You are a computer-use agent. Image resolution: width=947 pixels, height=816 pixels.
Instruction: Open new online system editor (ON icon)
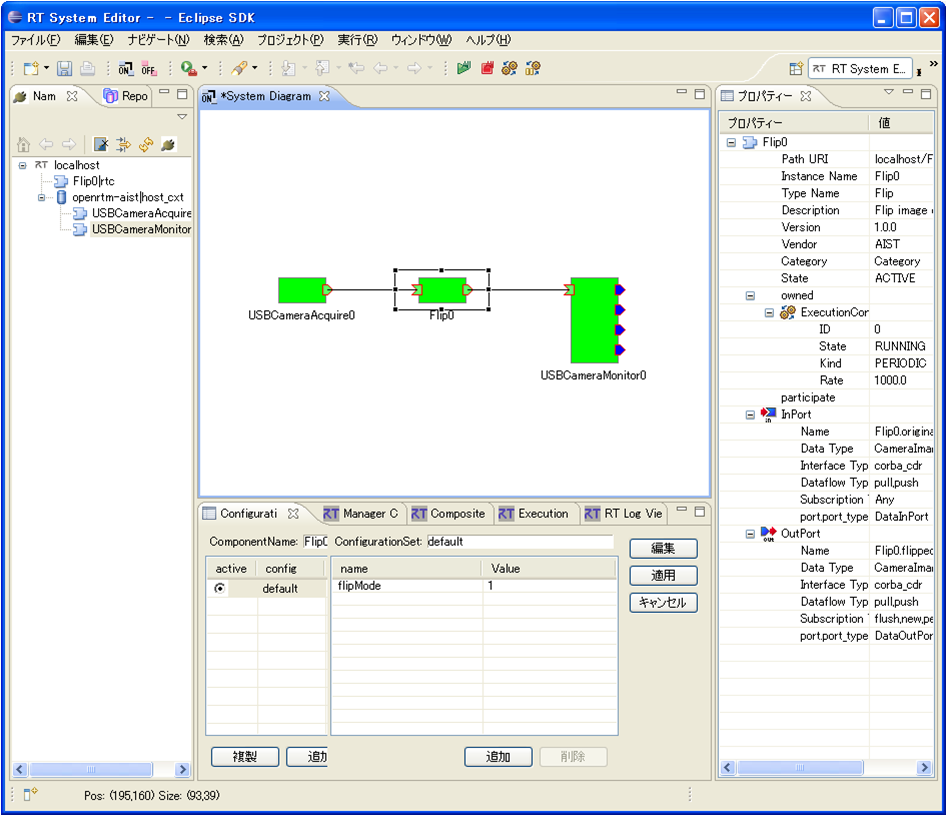pos(125,68)
